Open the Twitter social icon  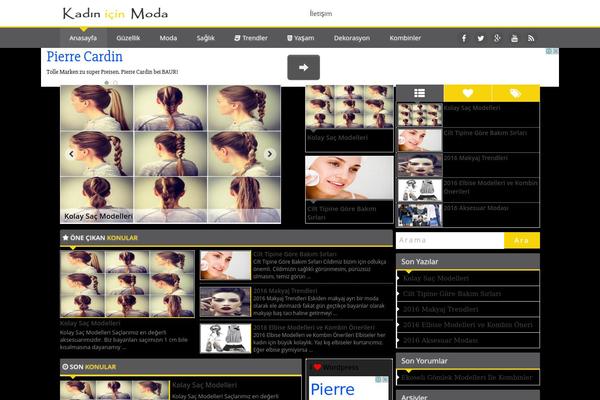481,38
